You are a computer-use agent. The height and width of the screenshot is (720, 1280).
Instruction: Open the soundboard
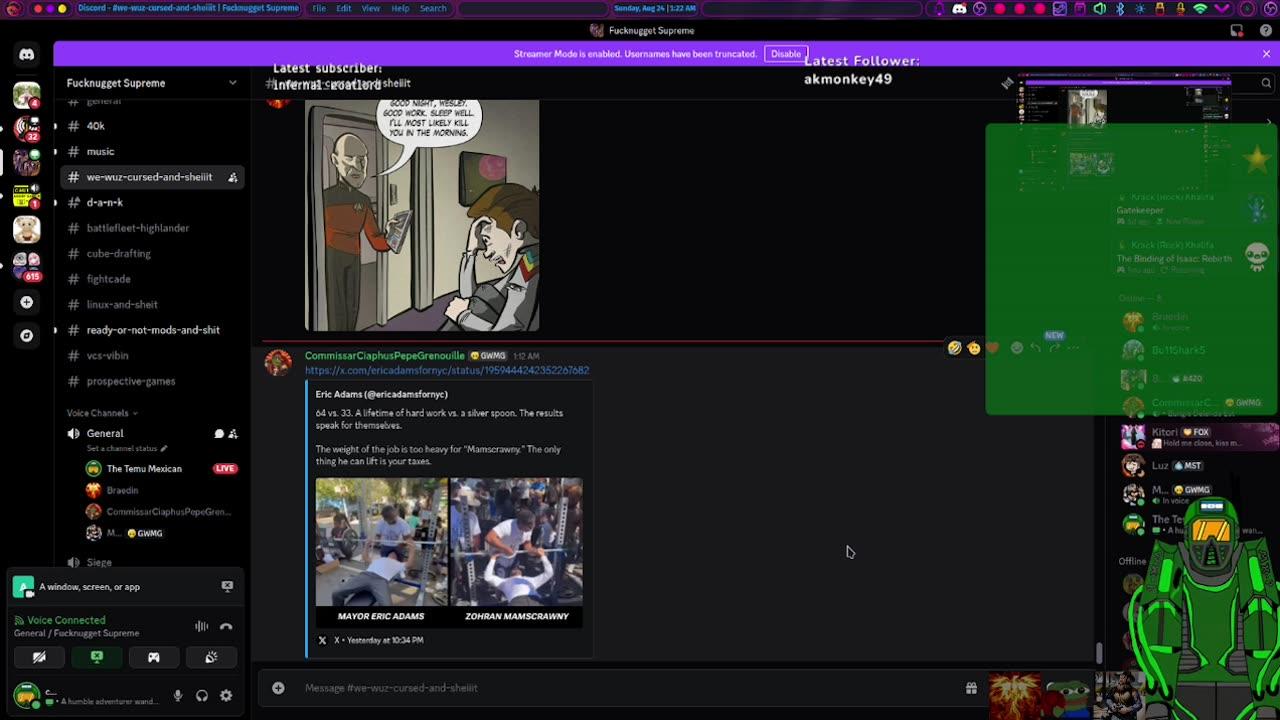point(211,657)
